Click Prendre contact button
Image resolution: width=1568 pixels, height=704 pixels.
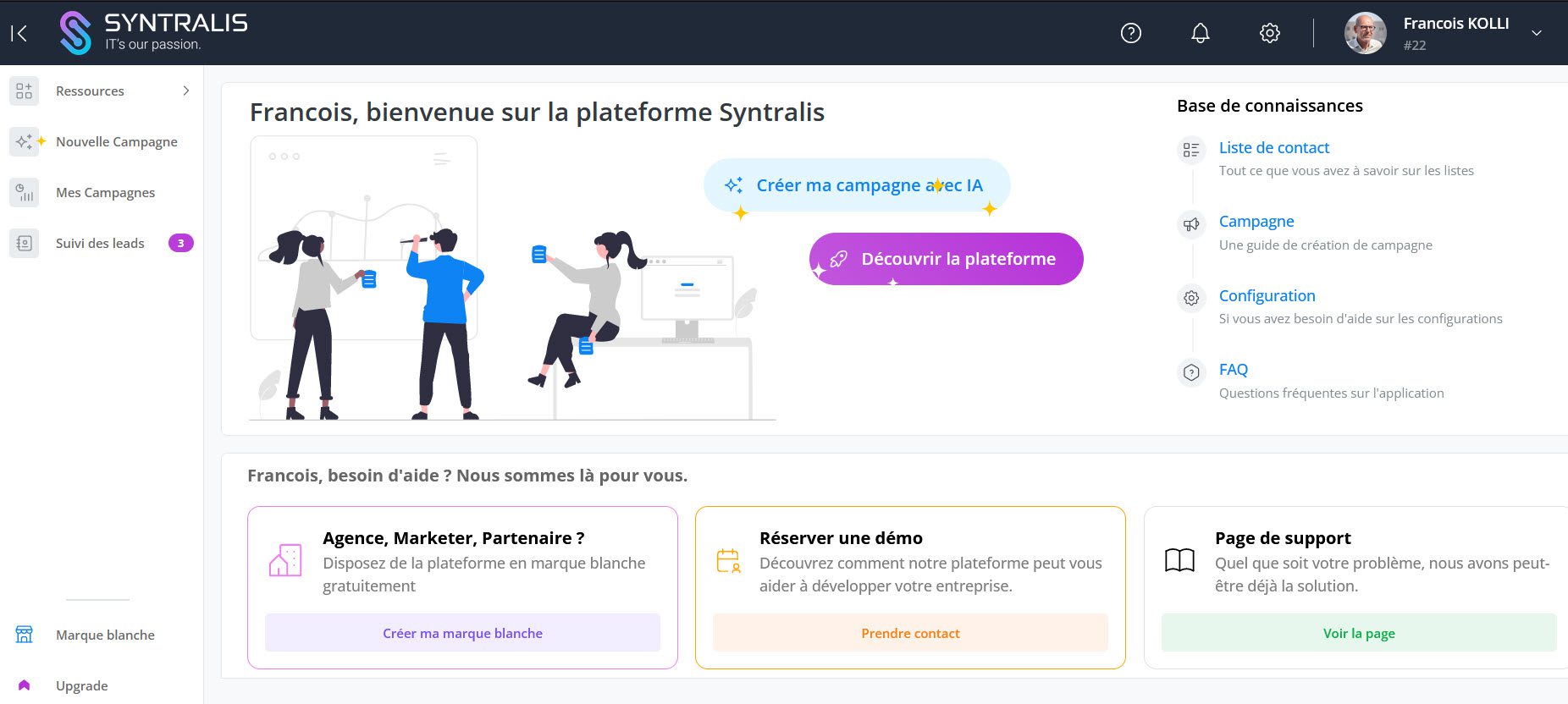click(x=910, y=633)
